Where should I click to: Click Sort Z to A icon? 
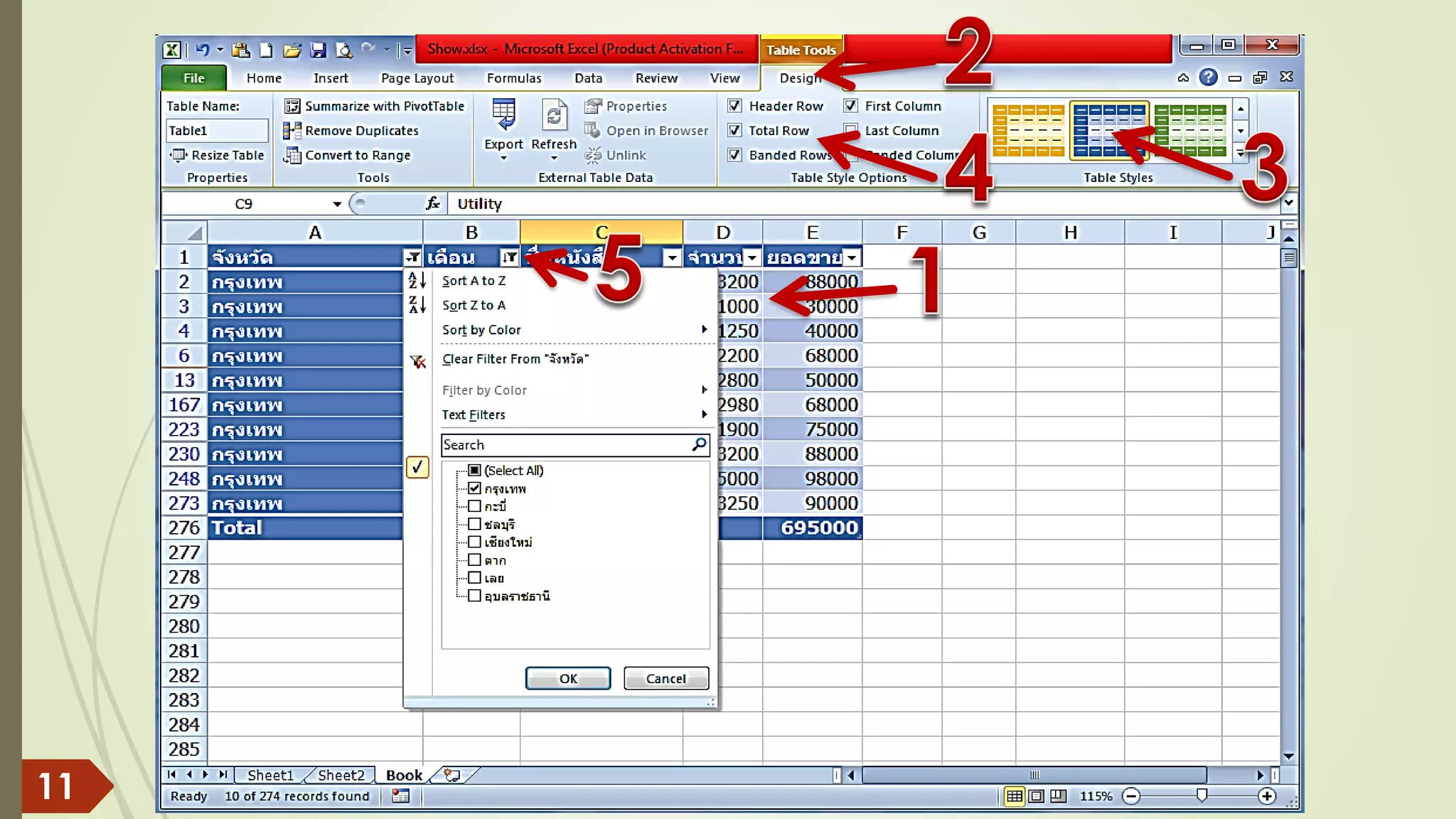[417, 305]
